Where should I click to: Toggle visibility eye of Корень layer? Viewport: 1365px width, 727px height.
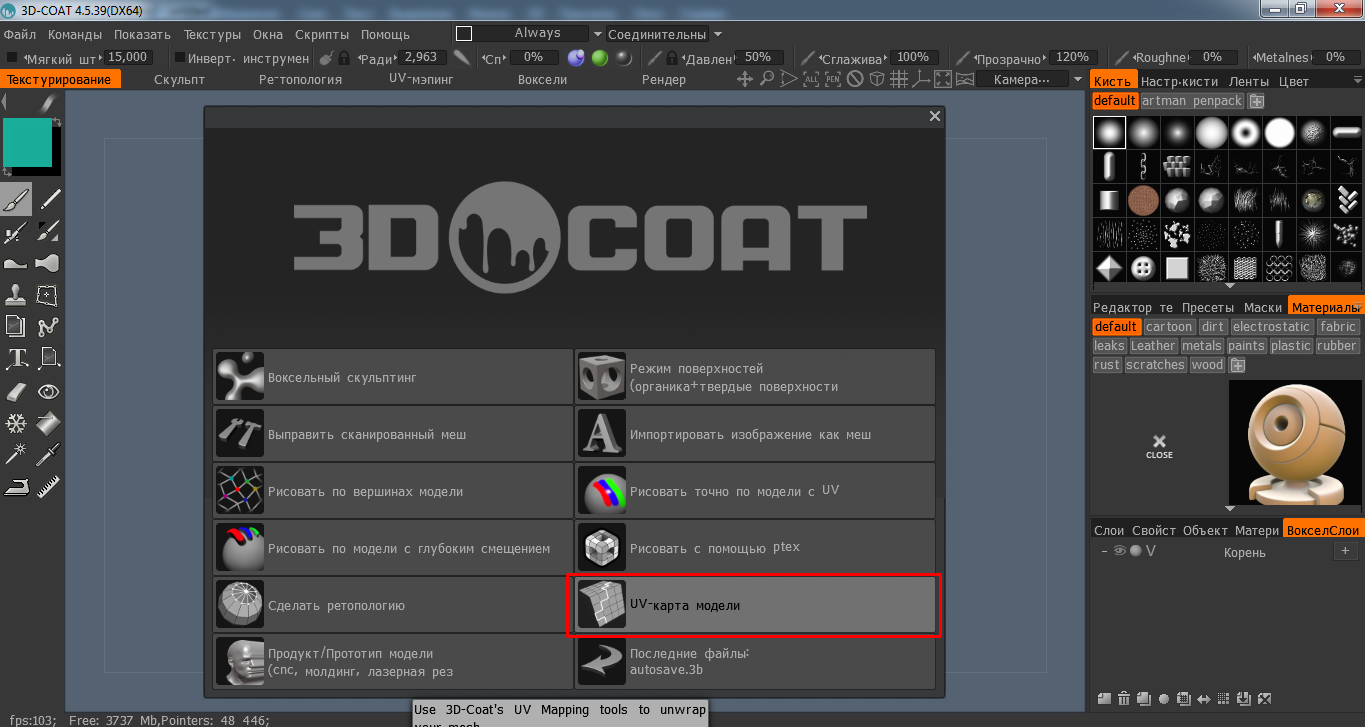click(1120, 551)
